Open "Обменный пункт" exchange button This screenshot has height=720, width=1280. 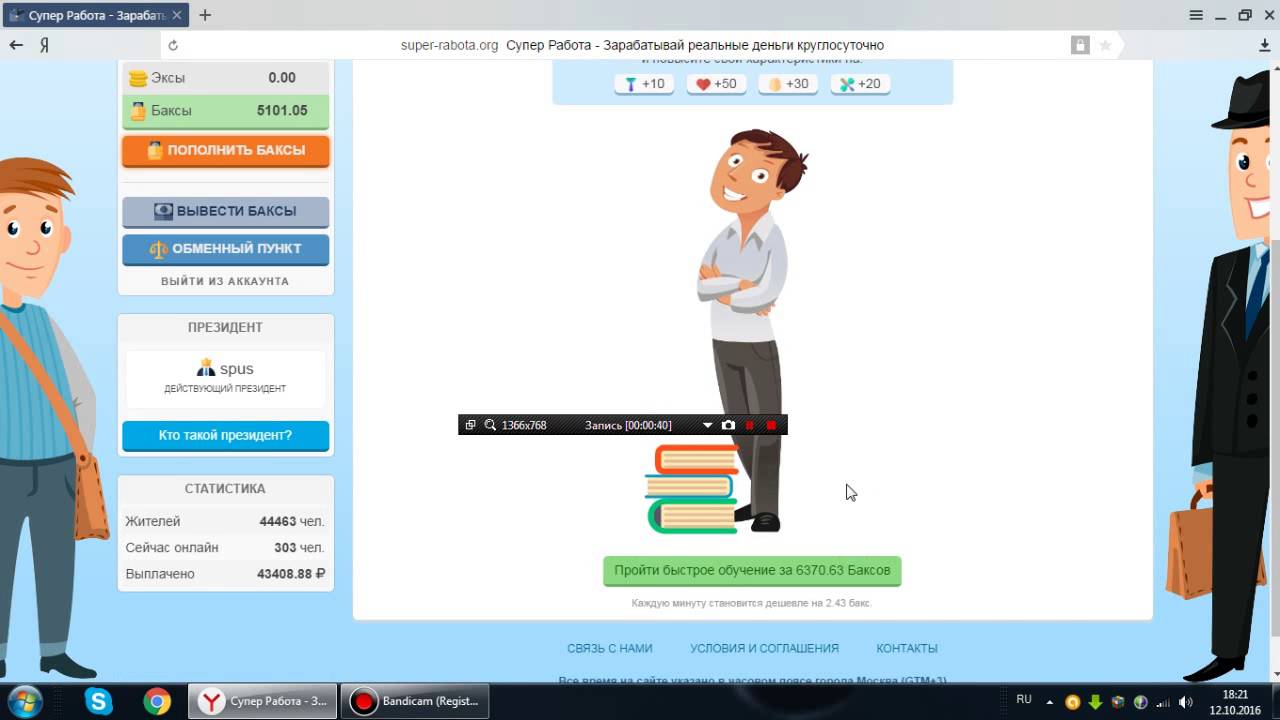(x=226, y=249)
